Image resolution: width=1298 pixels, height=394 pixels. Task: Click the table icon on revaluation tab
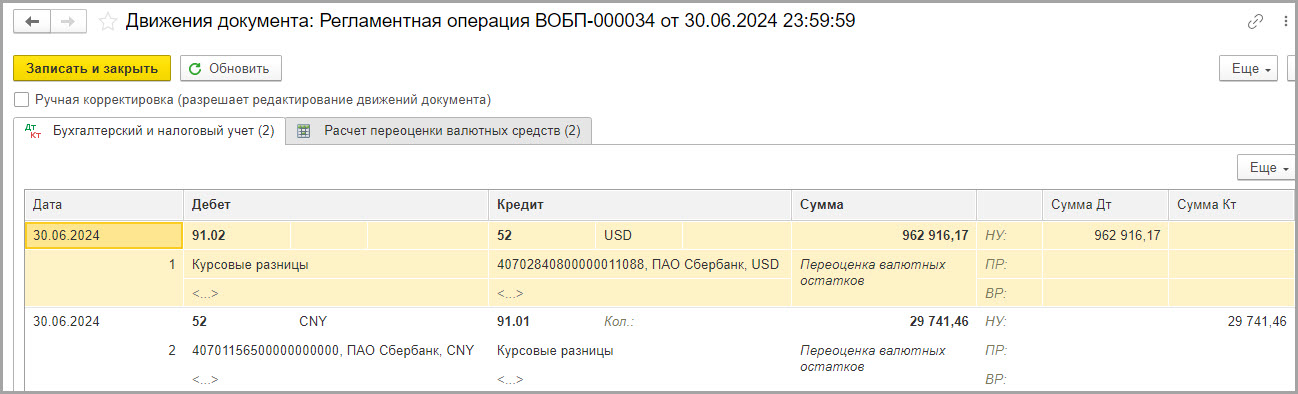click(x=304, y=131)
